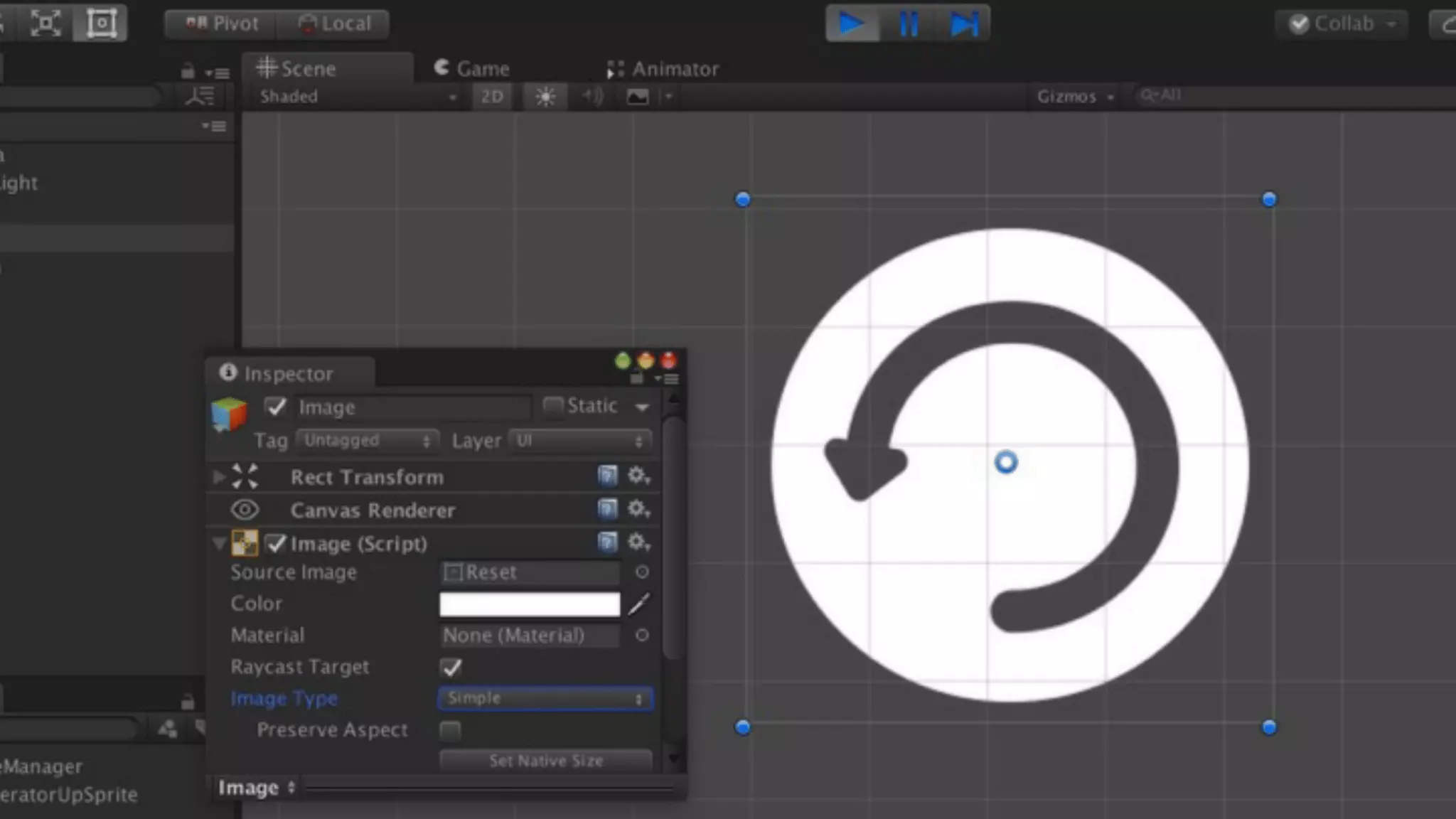Click the Project panel lock icon
Screen dimensions: 1456x819
187,702
